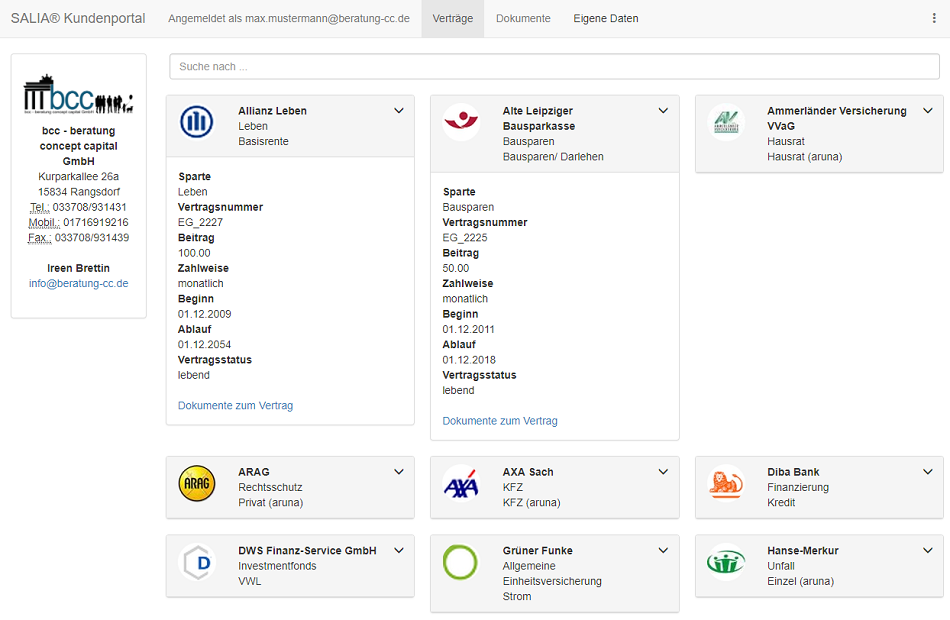This screenshot has width=950, height=620.
Task: Open the Eigene Daten tab
Action: pos(606,18)
